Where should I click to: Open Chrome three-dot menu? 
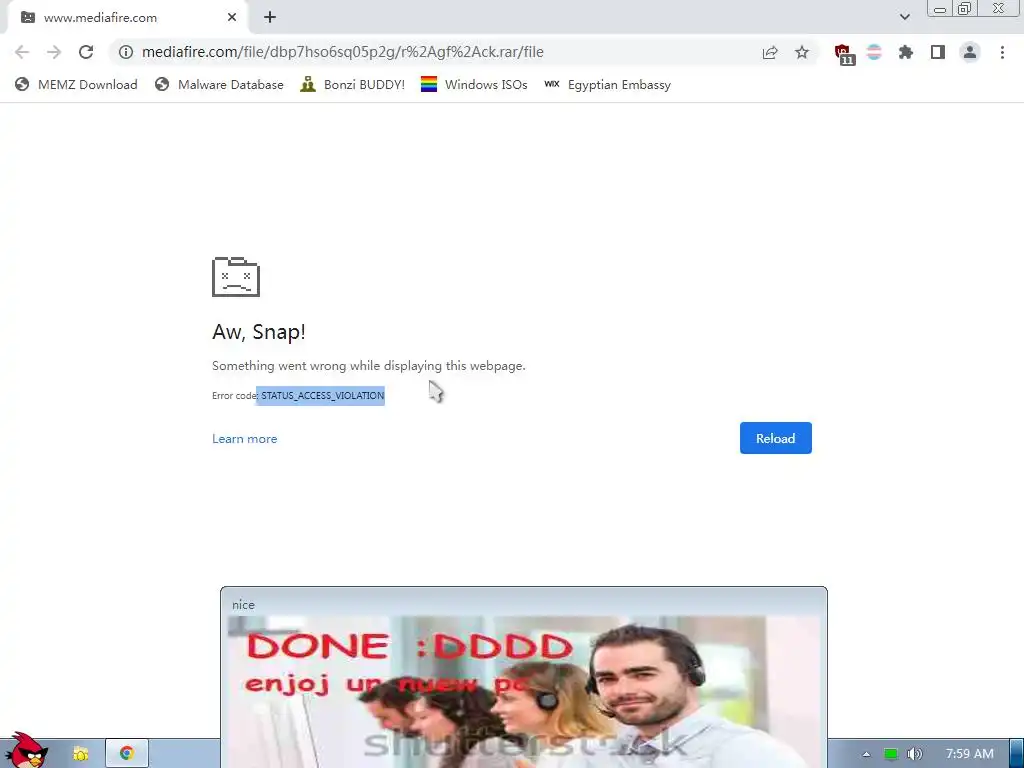click(1002, 52)
